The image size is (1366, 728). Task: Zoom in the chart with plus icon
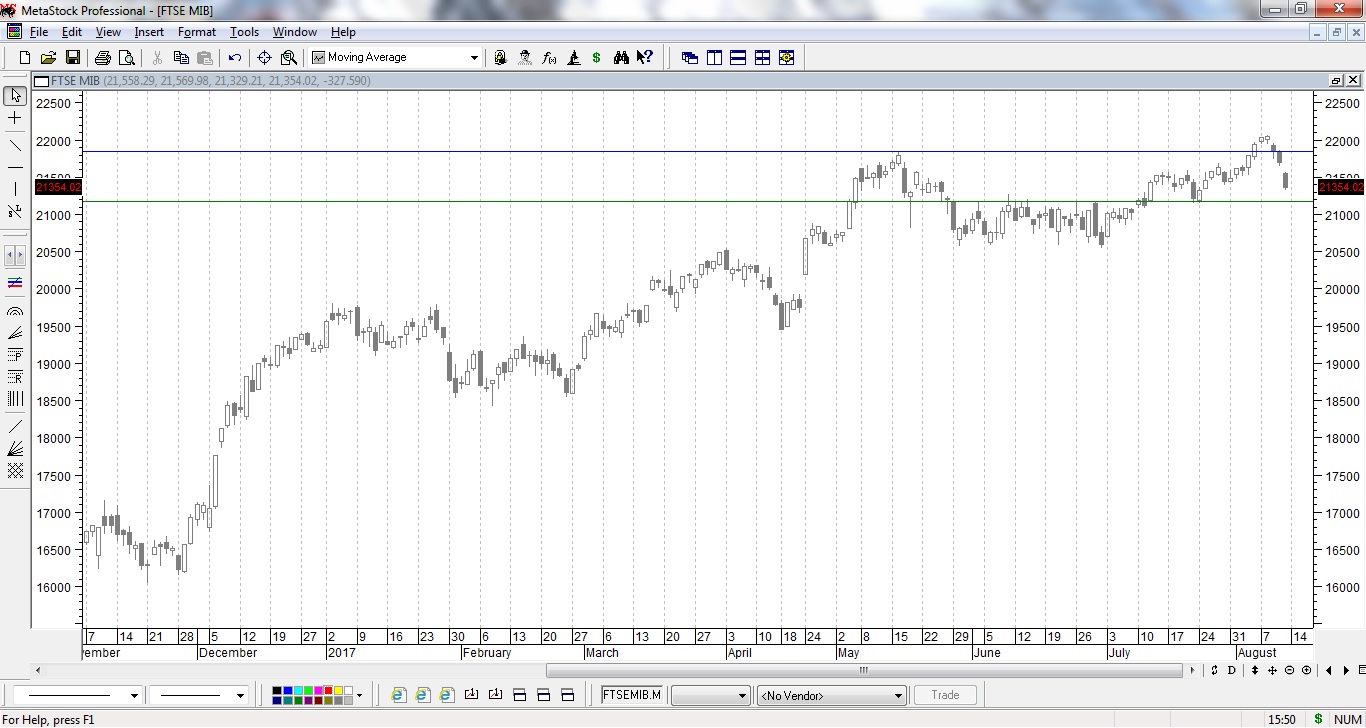1307,670
